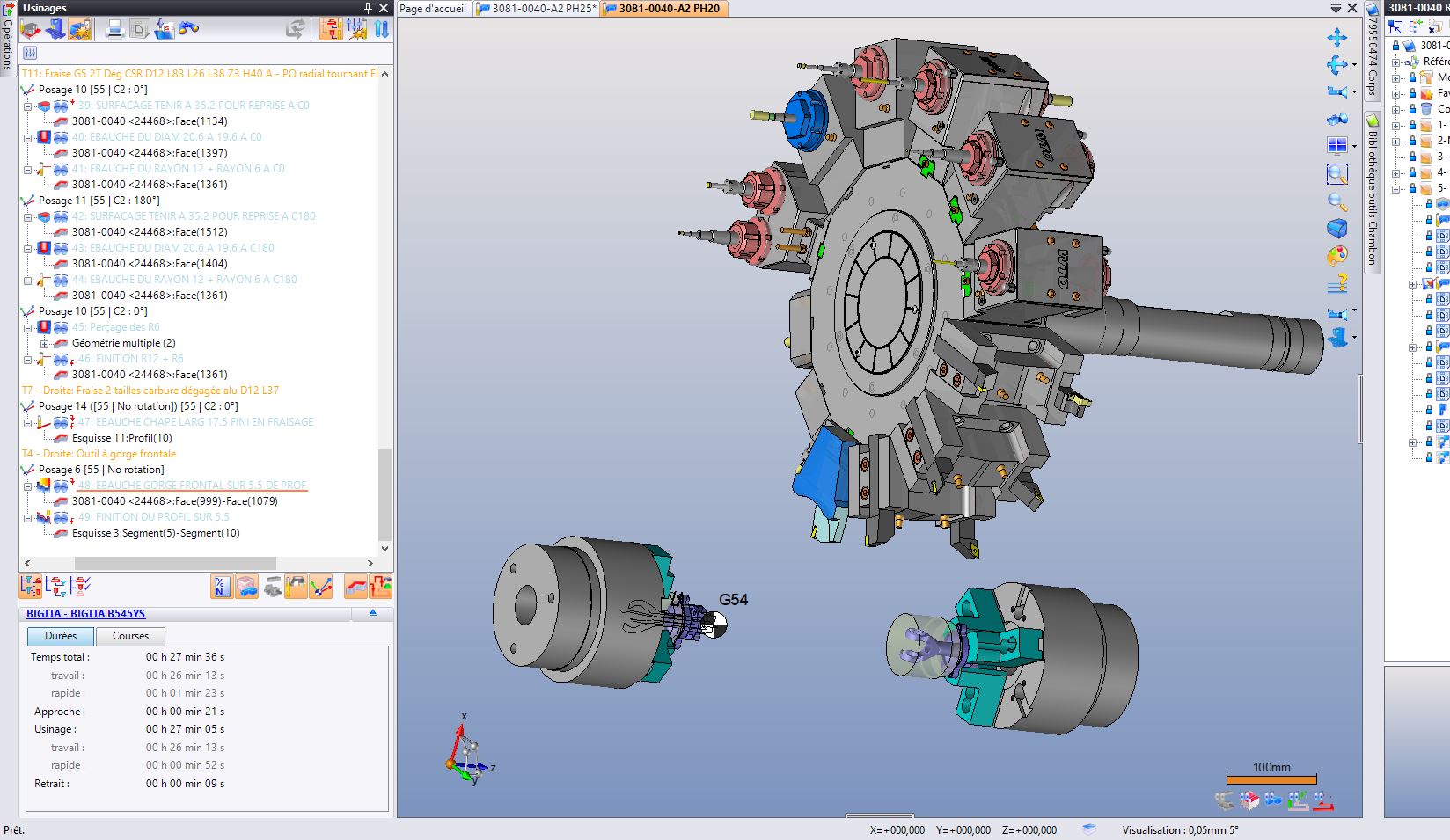The height and width of the screenshot is (840, 1450).
Task: Collapse the BIGLIA machine info panel
Action: click(373, 613)
